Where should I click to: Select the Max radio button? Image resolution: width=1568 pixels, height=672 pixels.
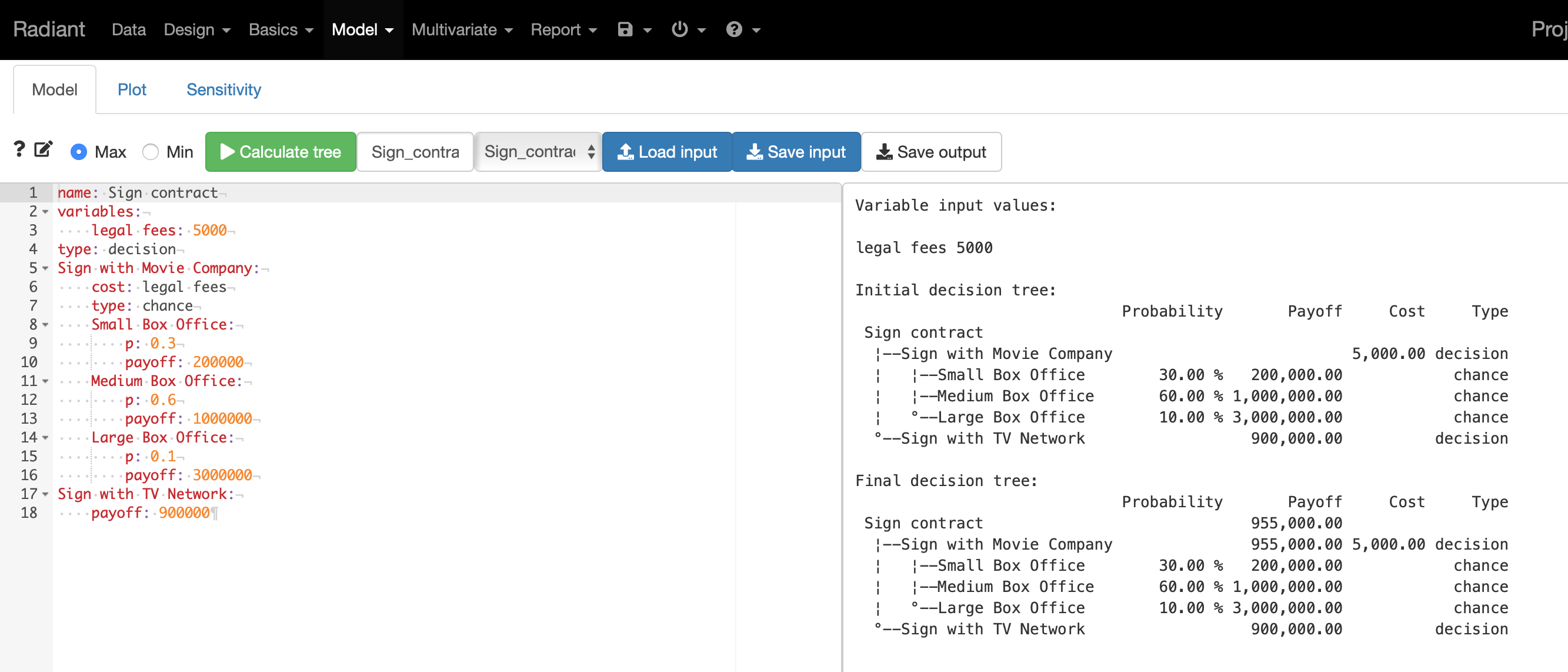point(79,152)
